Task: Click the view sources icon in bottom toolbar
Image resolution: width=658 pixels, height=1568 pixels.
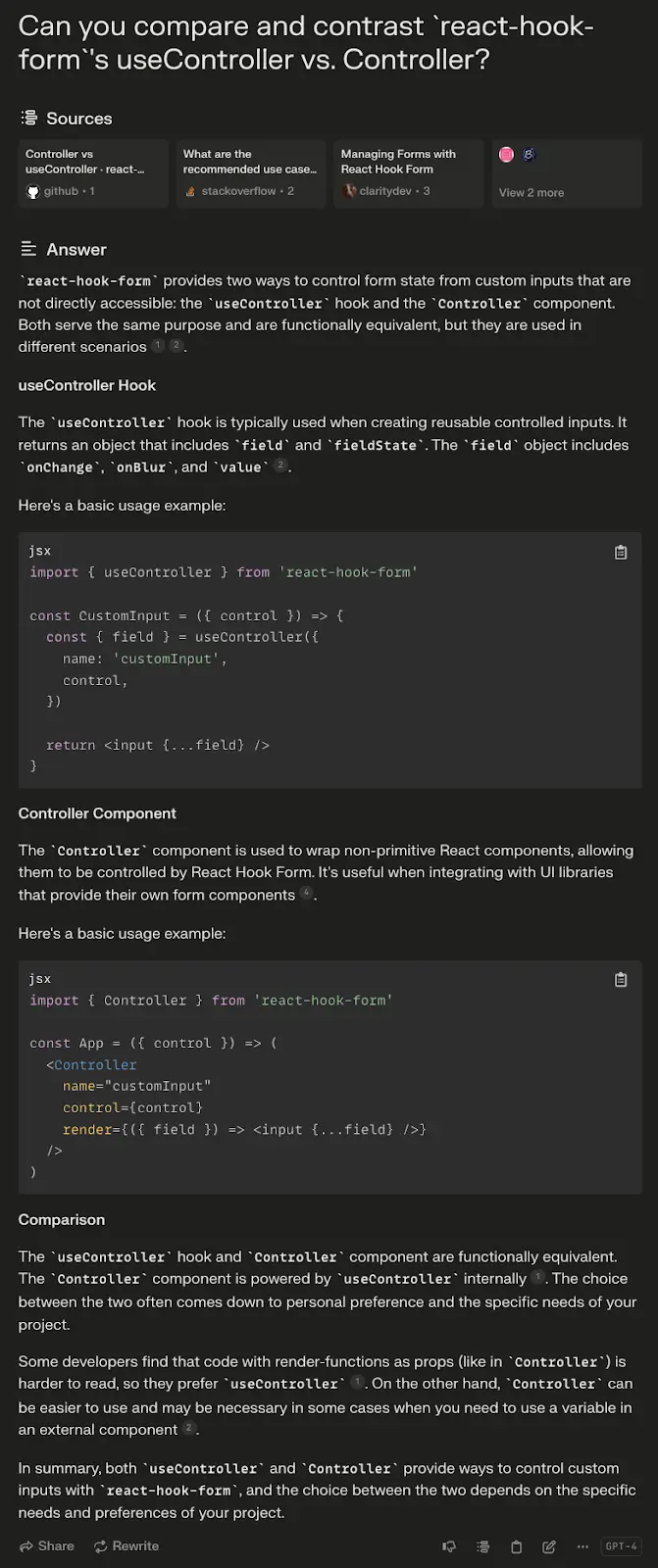Action: (x=482, y=1546)
